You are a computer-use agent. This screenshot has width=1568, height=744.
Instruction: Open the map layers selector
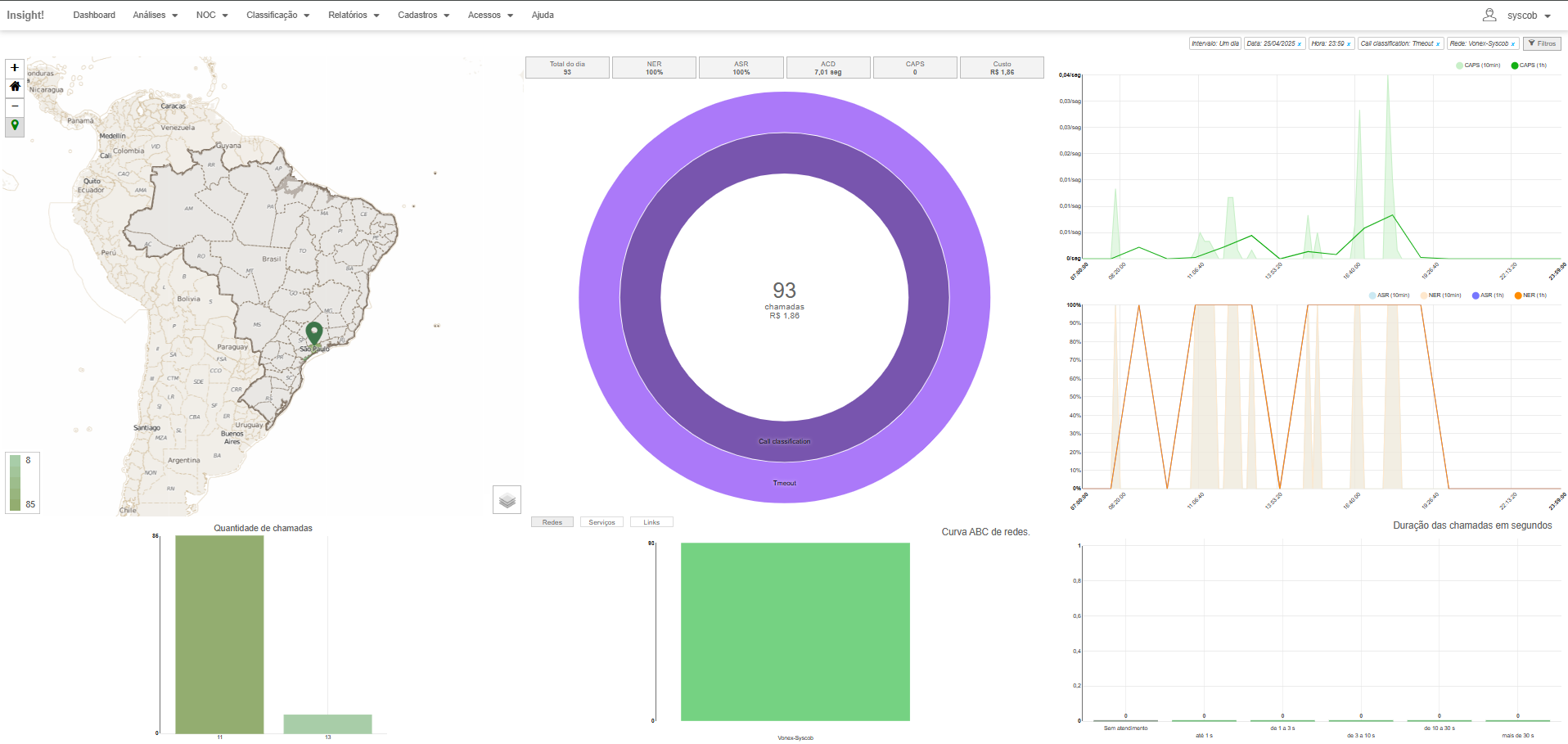507,499
